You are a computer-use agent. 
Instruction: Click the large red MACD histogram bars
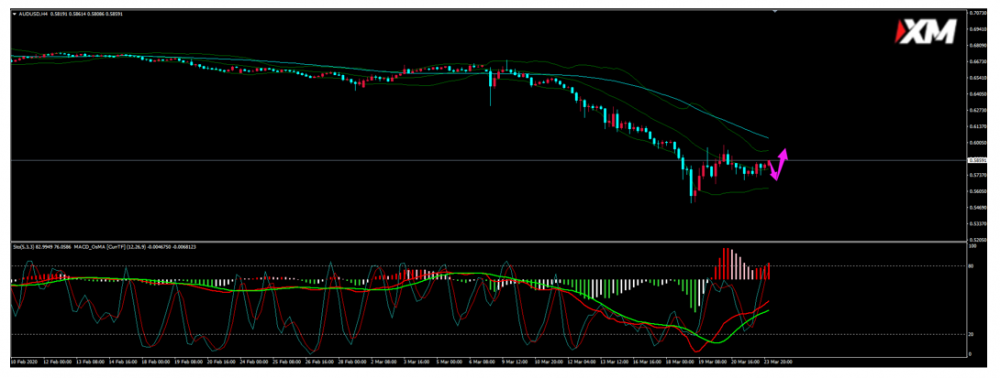[x=723, y=263]
